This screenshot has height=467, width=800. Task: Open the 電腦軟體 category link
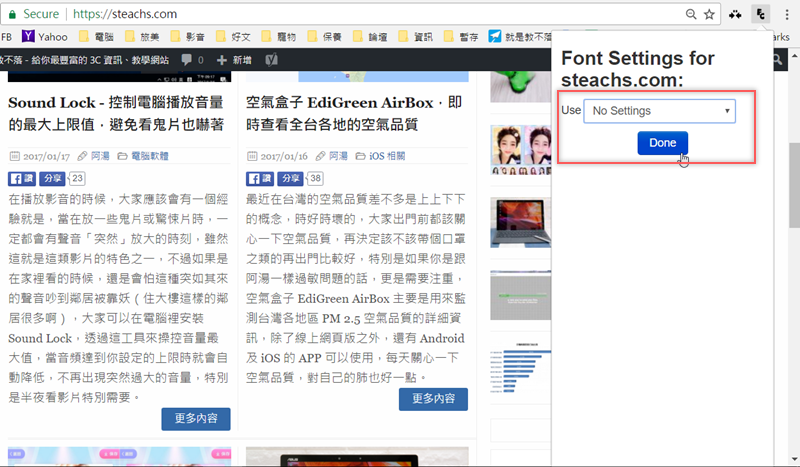(x=149, y=156)
